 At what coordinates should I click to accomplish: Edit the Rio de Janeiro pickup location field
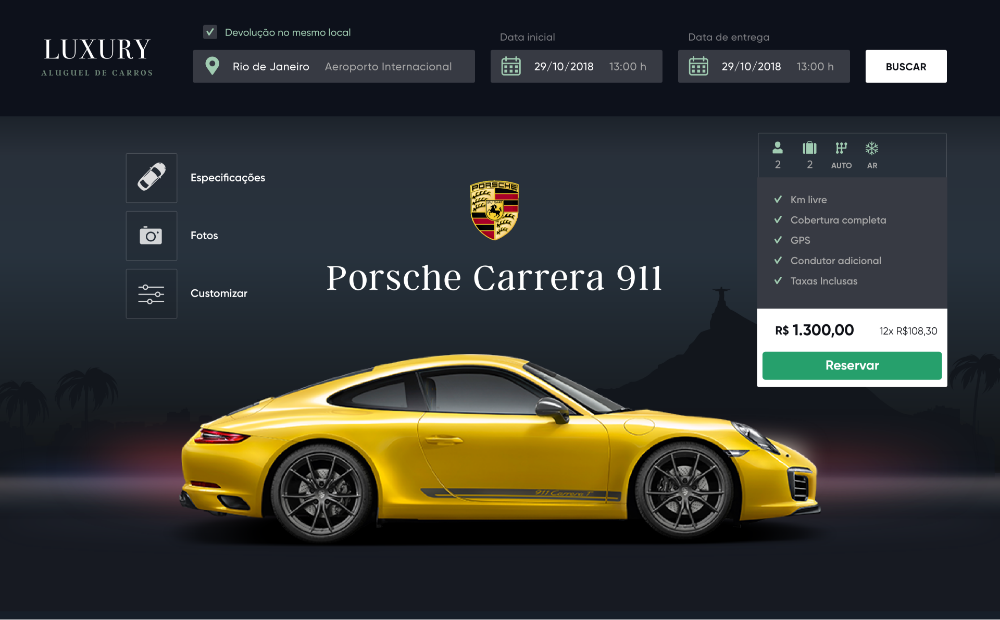(x=334, y=66)
